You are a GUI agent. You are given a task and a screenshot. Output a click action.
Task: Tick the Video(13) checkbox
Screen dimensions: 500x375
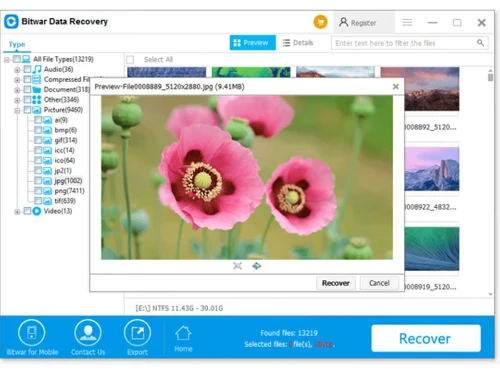tap(27, 211)
